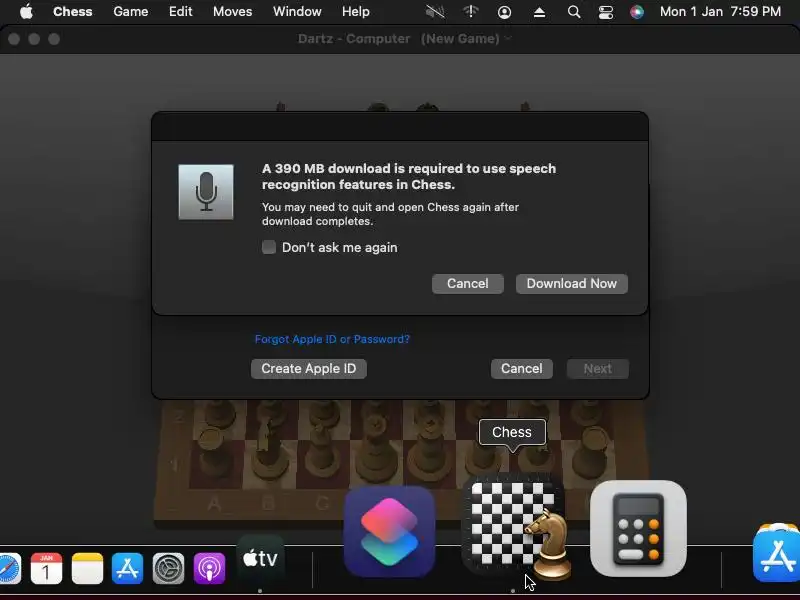Activate Siri from the menu bar
Viewport: 800px width, 600px height.
tap(636, 12)
